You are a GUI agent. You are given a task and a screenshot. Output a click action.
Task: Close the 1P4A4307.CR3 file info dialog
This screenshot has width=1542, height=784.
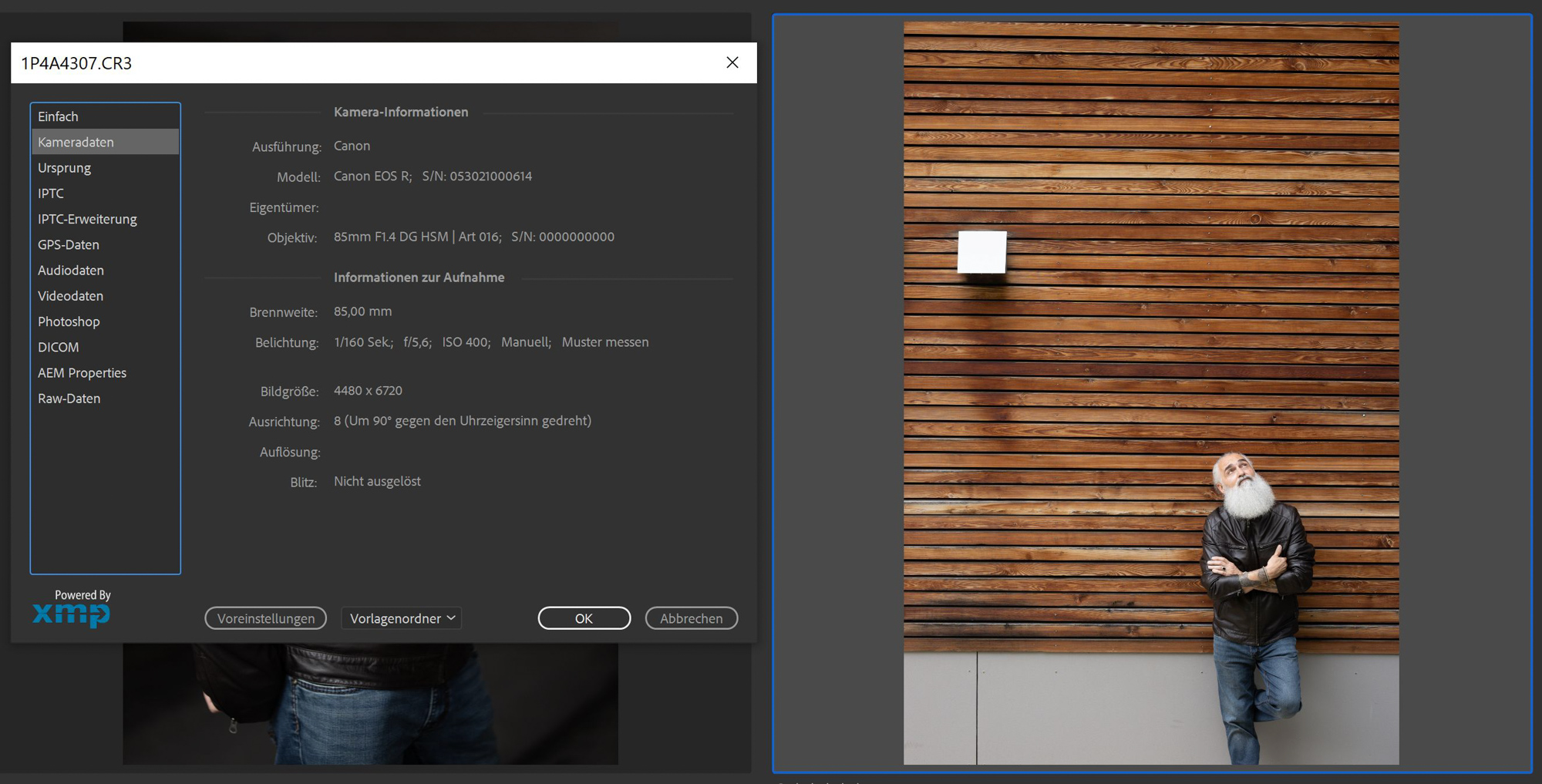pyautogui.click(x=732, y=62)
